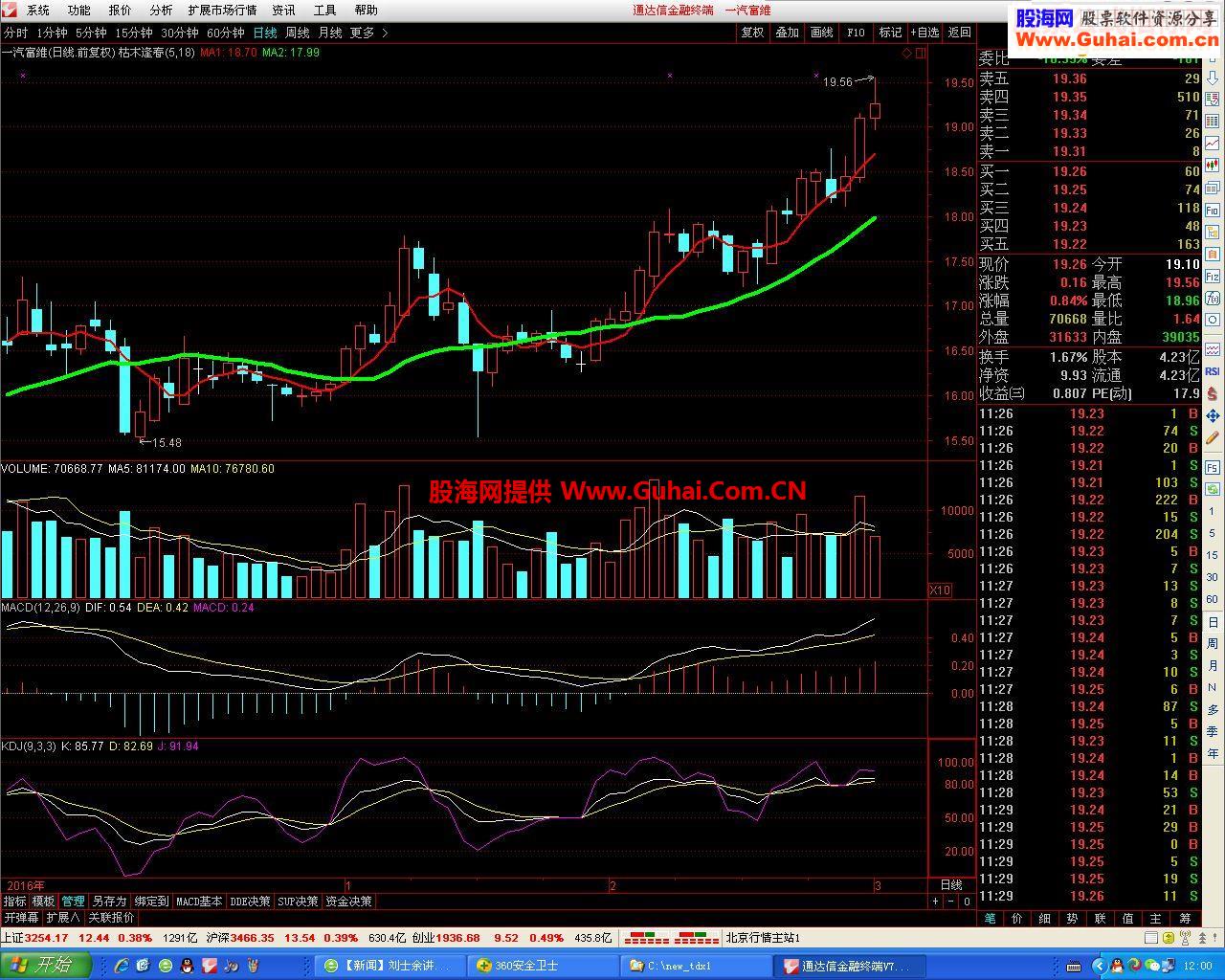Click the red dollar sign icon
The width and height of the screenshot is (1225, 980).
(x=1212, y=392)
